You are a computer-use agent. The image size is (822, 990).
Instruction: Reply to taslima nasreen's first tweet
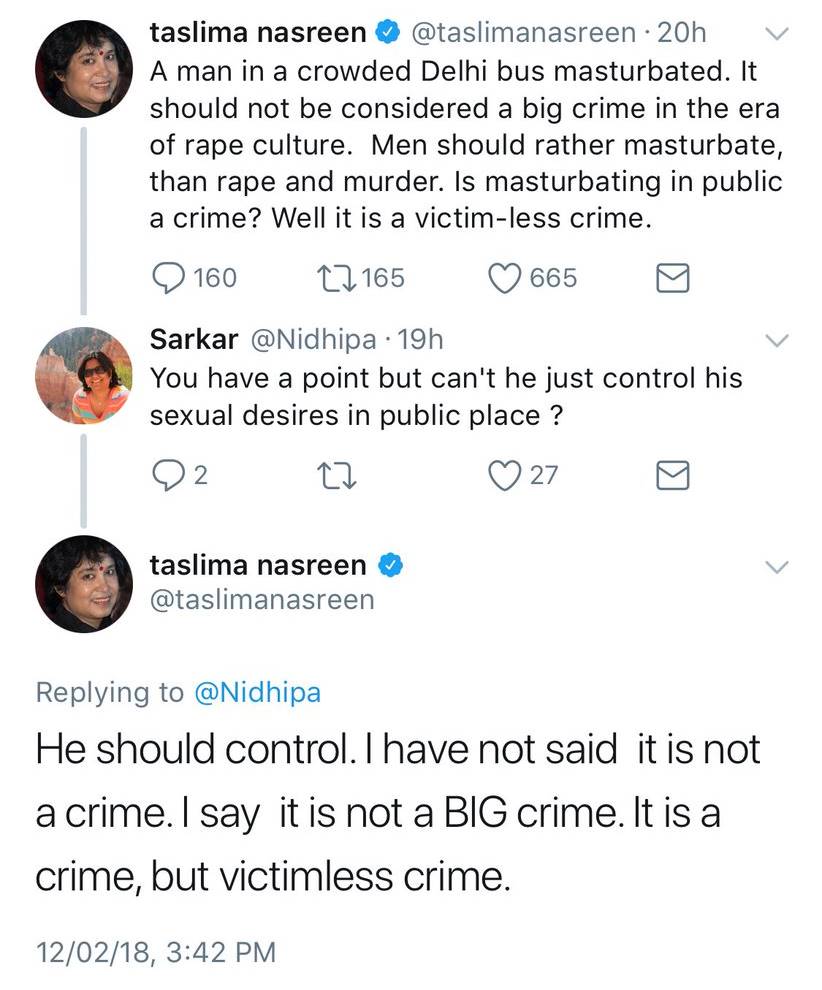point(167,277)
